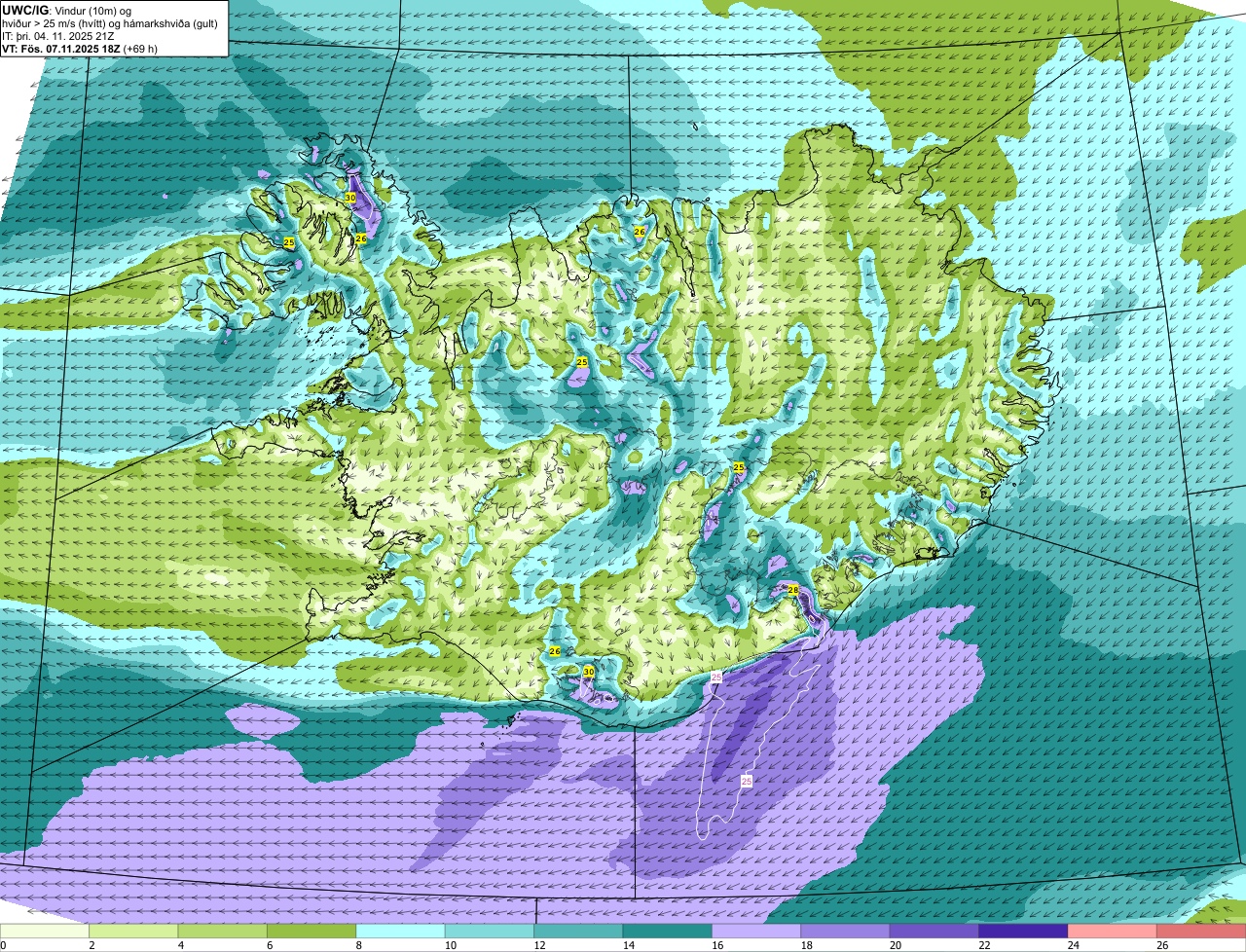Click the title line 'UWC/IG: Vindur (10m) og'
Image resolution: width=1246 pixels, height=952 pixels.
click(x=67, y=9)
